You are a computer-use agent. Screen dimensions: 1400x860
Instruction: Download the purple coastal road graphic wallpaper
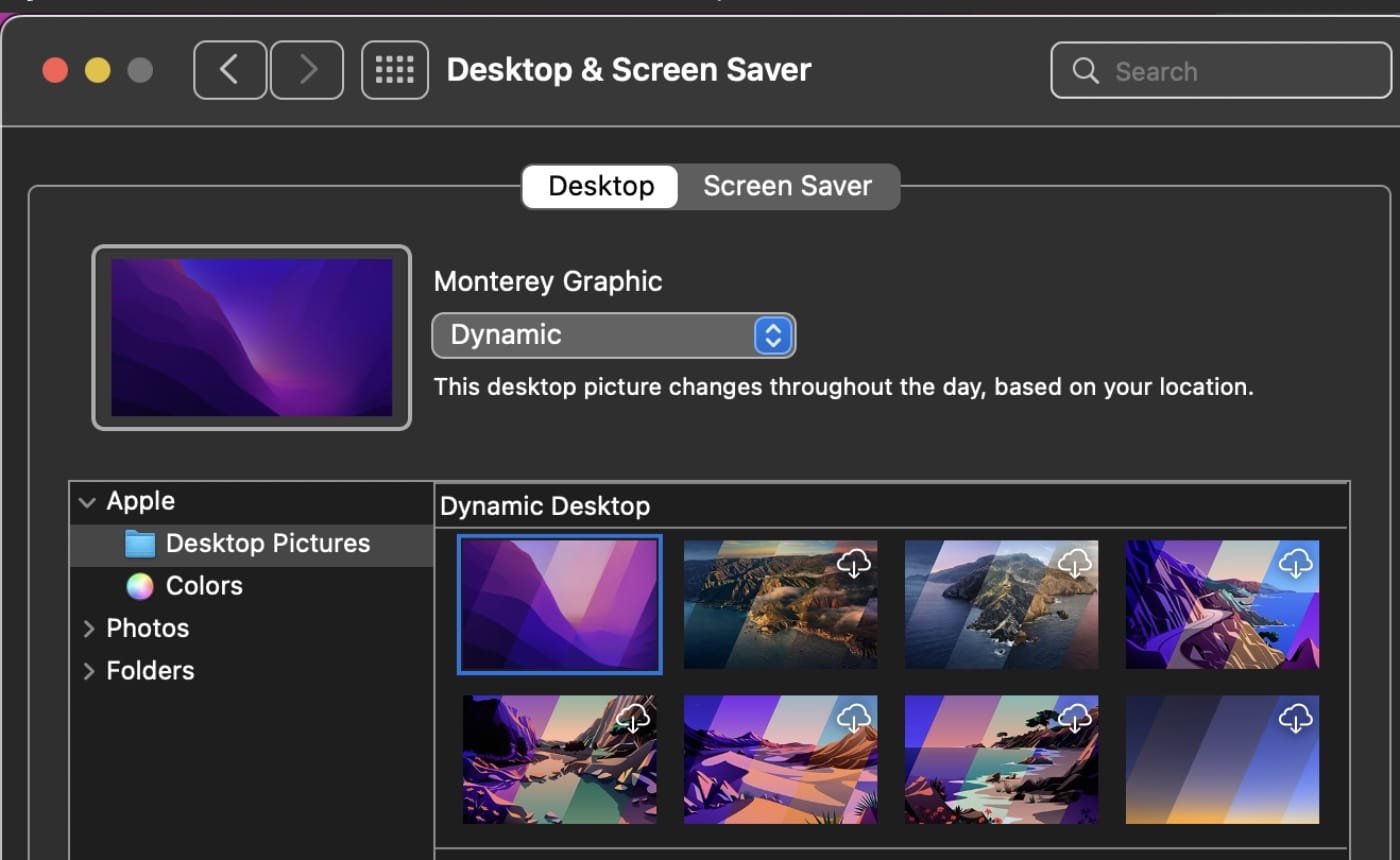pos(1296,564)
